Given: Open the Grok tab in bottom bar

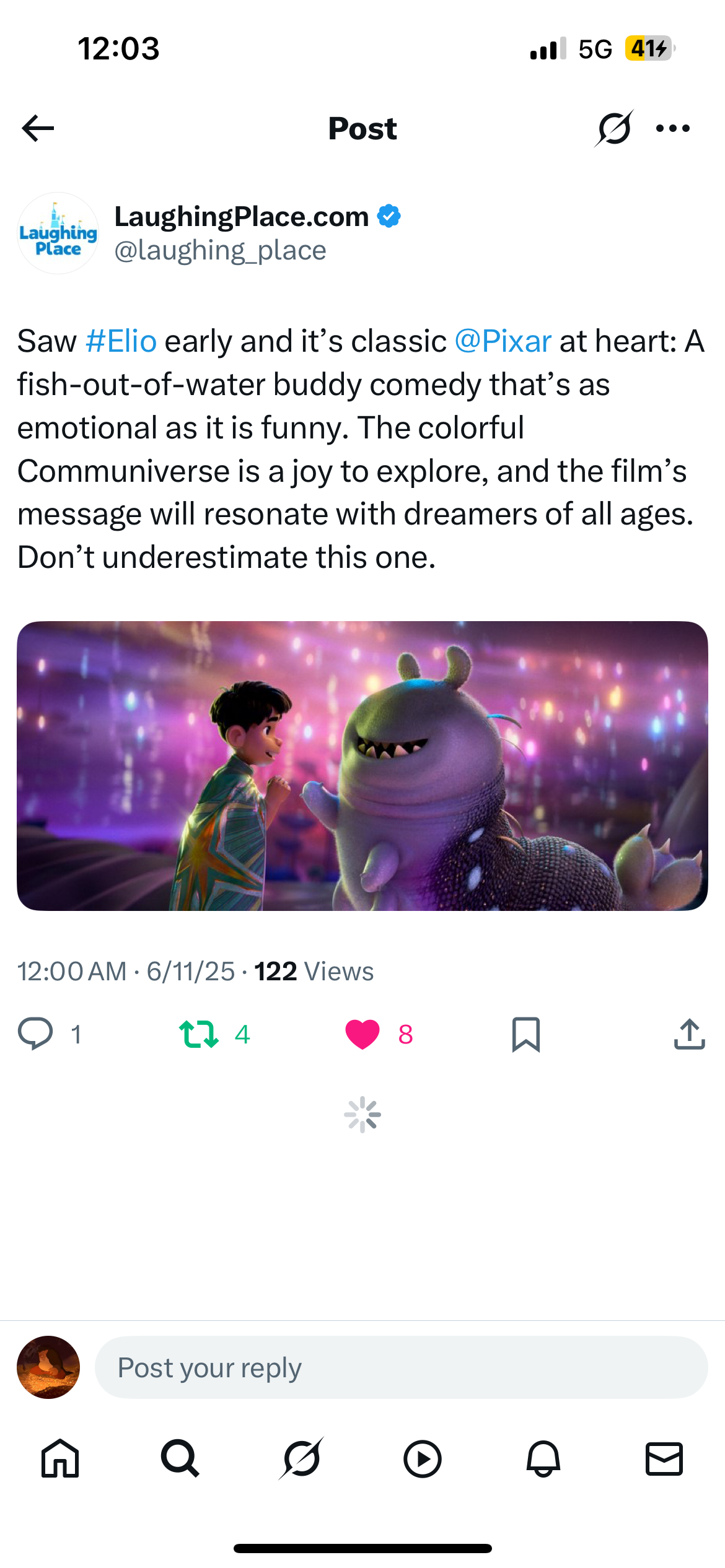Looking at the screenshot, I should (302, 1458).
